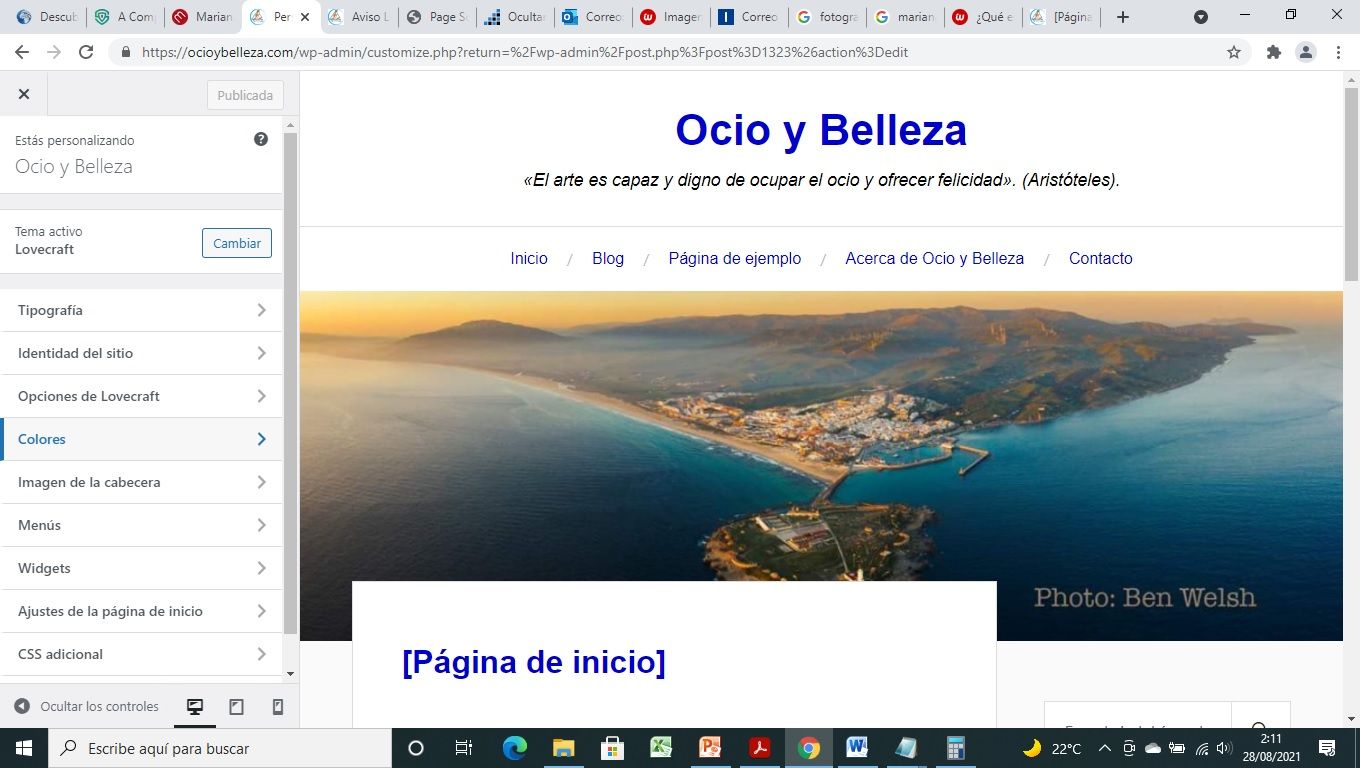
Task: Switch to the Page S tab
Action: pos(436,17)
